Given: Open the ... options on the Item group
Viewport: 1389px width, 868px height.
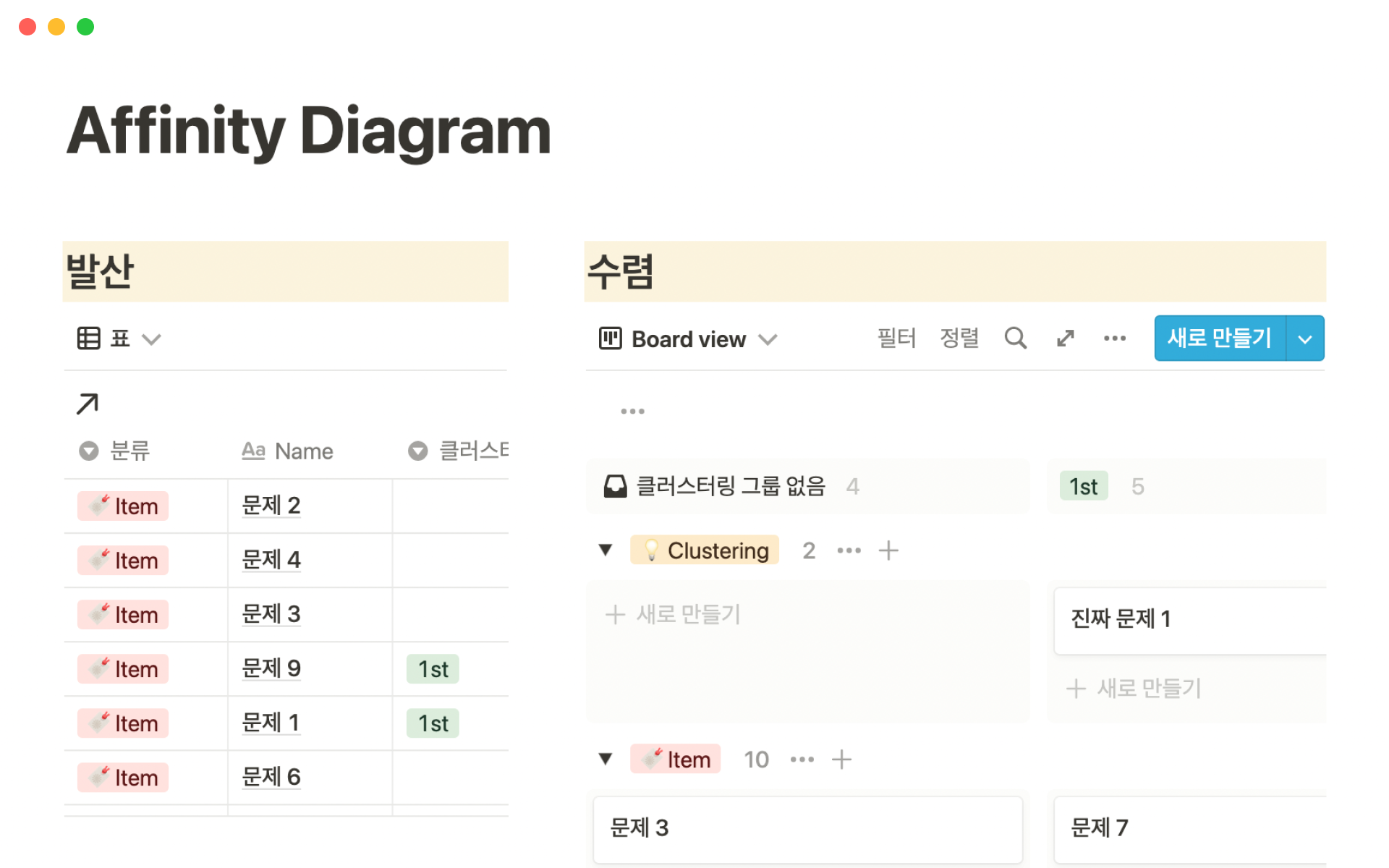Looking at the screenshot, I should click(802, 759).
